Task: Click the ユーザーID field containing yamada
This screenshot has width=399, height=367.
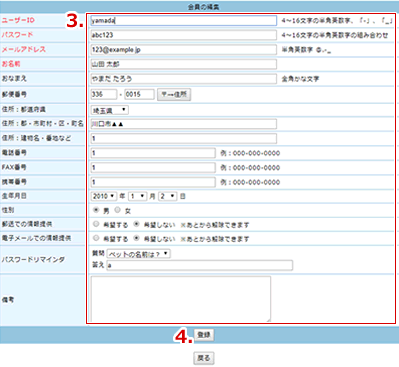Action: (x=183, y=21)
